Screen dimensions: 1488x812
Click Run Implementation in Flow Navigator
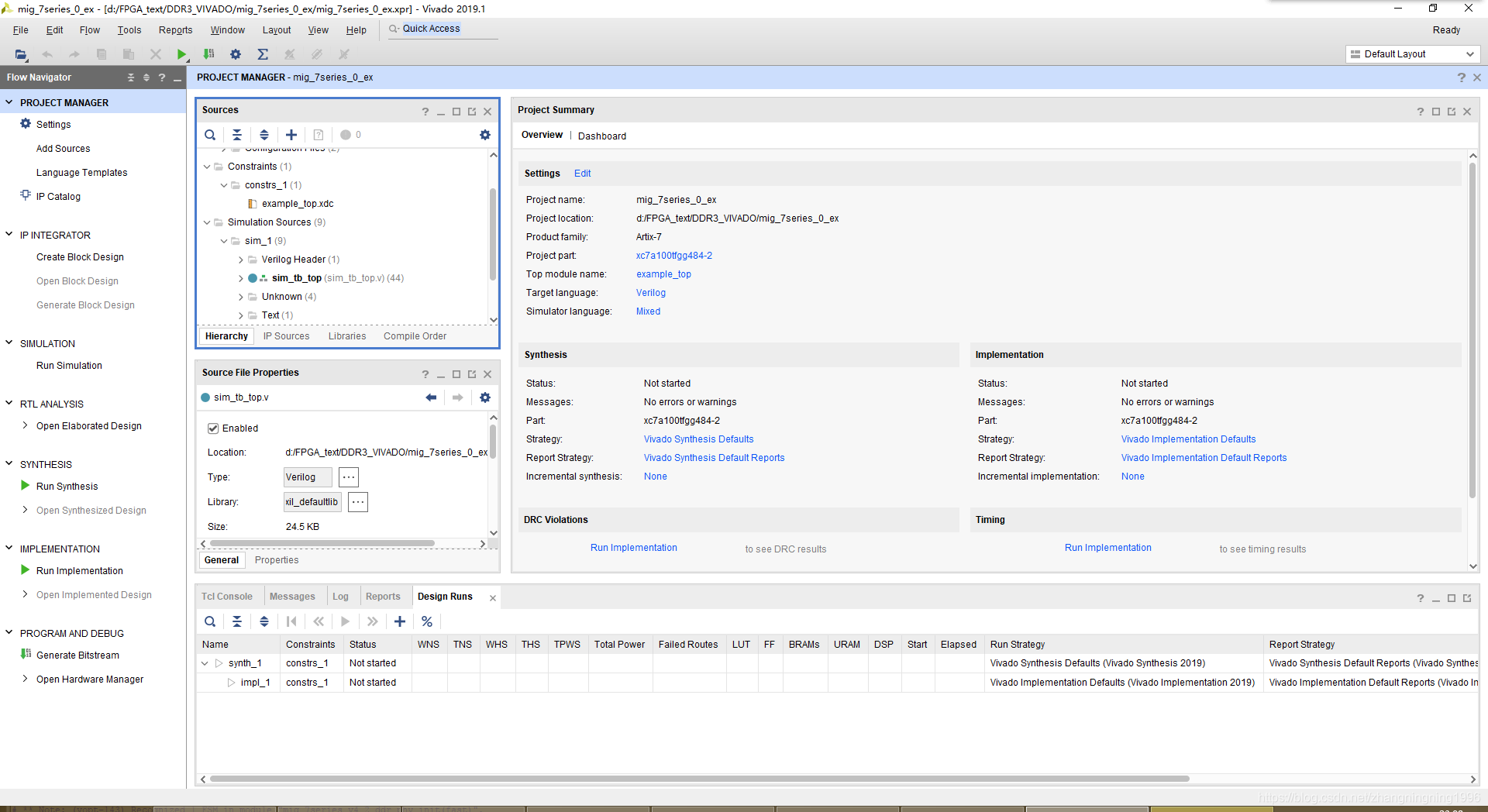79,571
